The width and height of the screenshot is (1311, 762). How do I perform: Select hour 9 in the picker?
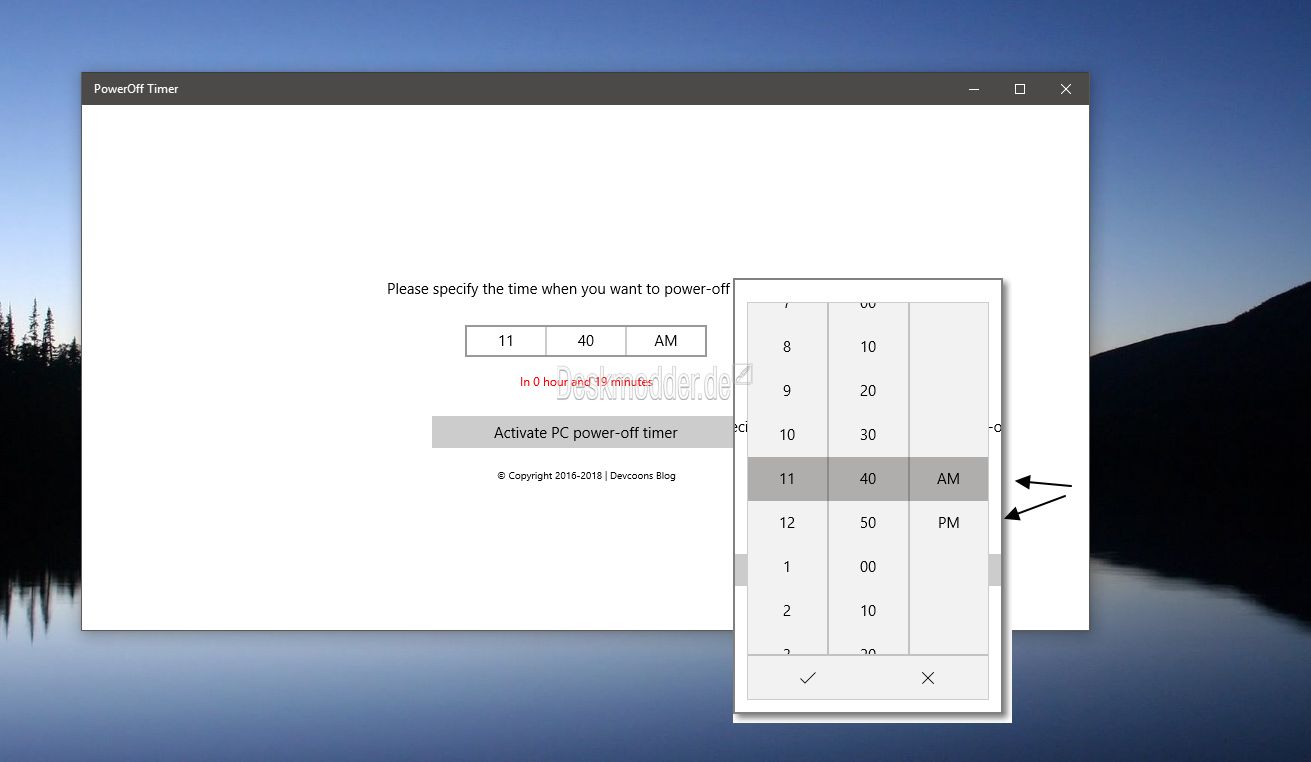(787, 391)
